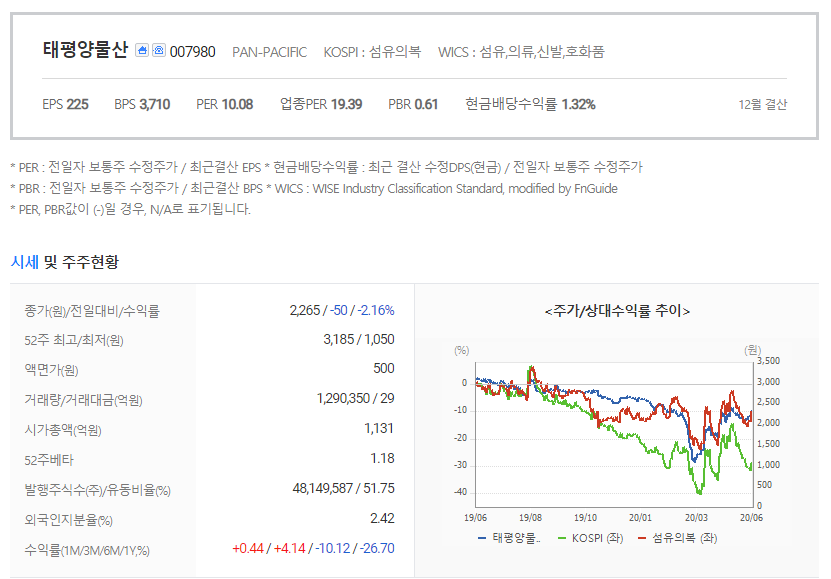Image resolution: width=831 pixels, height=579 pixels.
Task: Click returns value +0.44 / +4.14 / -10.12 / -26.70
Action: point(313,548)
